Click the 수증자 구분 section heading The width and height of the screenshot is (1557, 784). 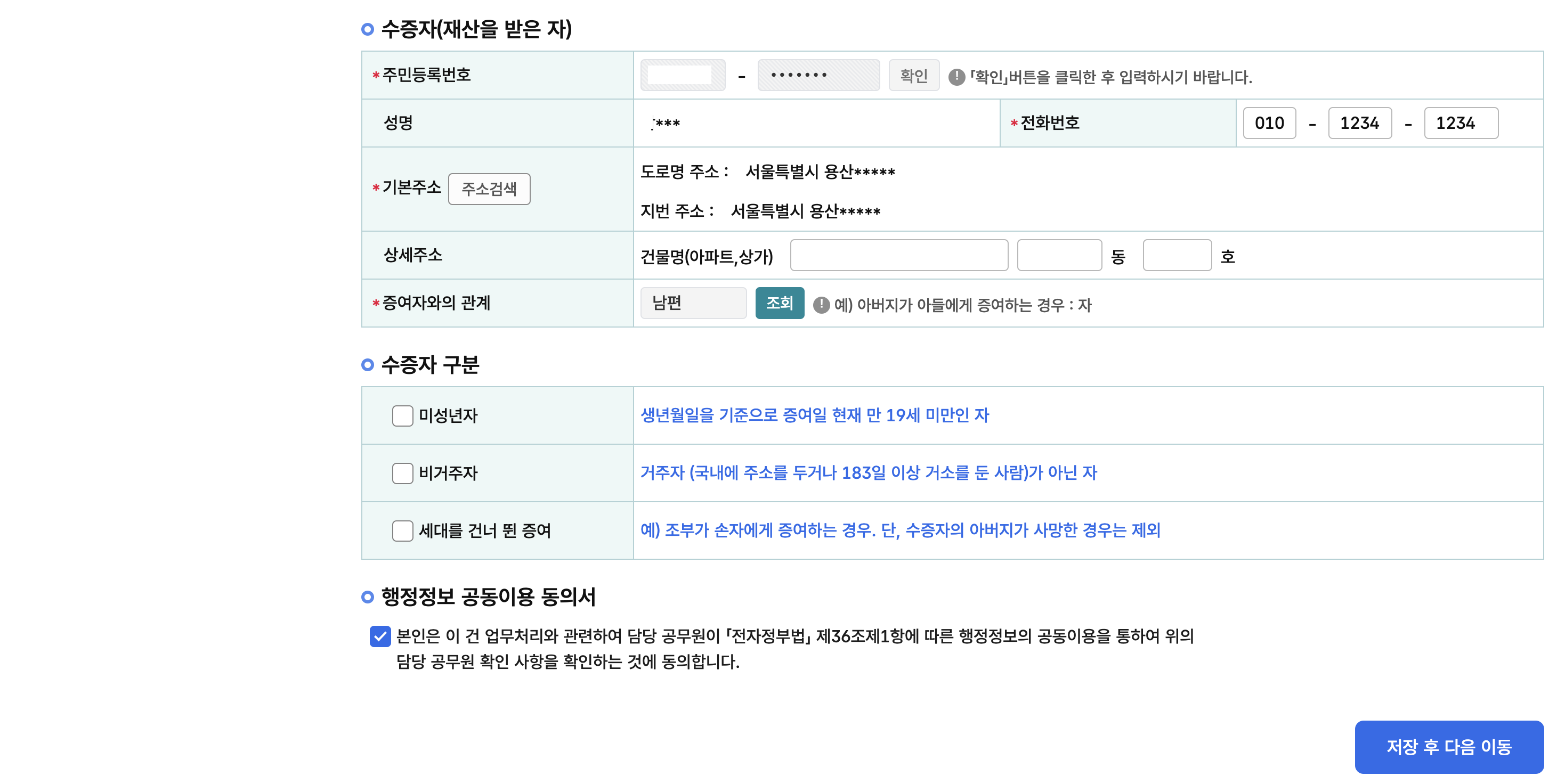[429, 364]
